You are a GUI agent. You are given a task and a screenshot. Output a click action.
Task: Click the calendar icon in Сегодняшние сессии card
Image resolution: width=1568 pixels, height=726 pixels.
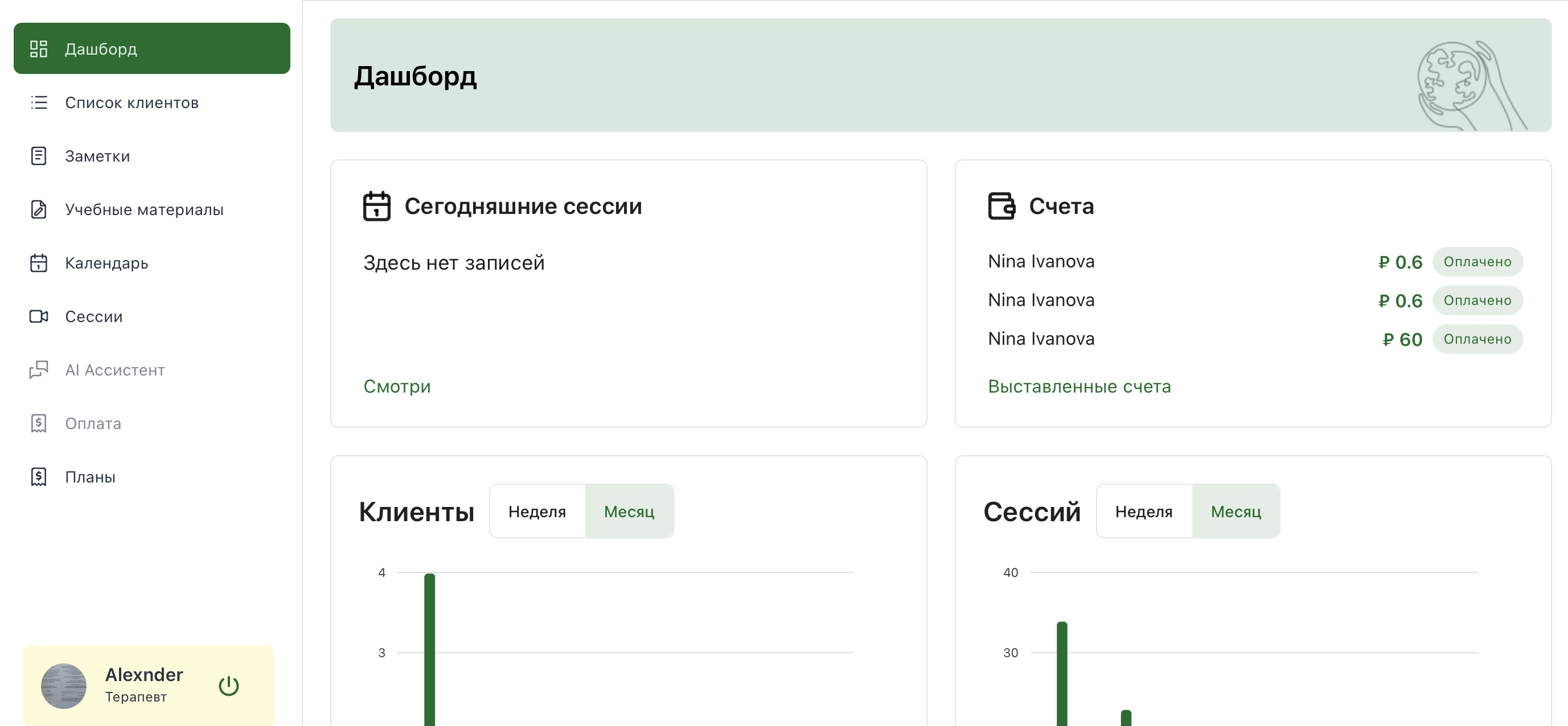[377, 206]
